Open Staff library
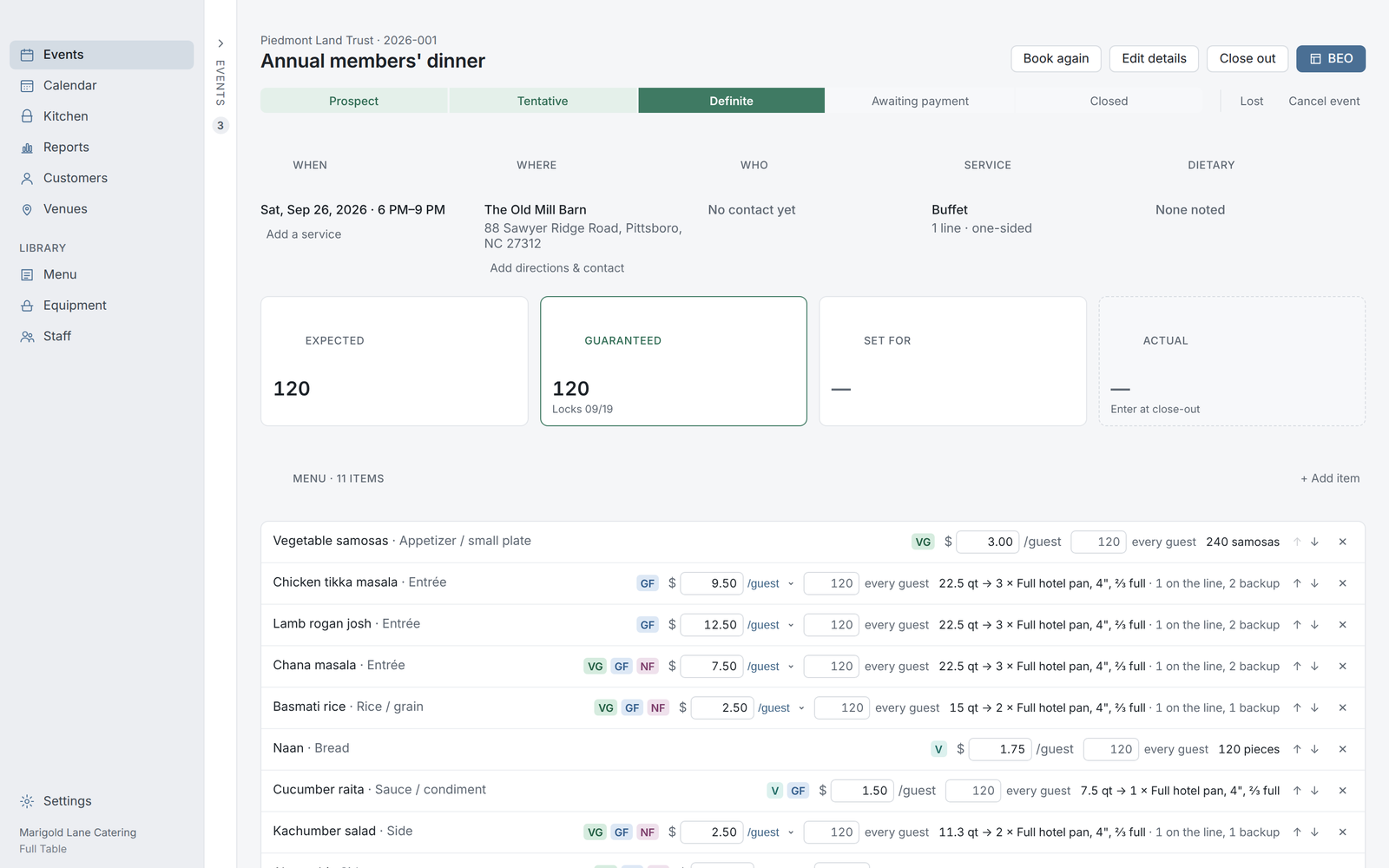The height and width of the screenshot is (868, 1389). 102,337
